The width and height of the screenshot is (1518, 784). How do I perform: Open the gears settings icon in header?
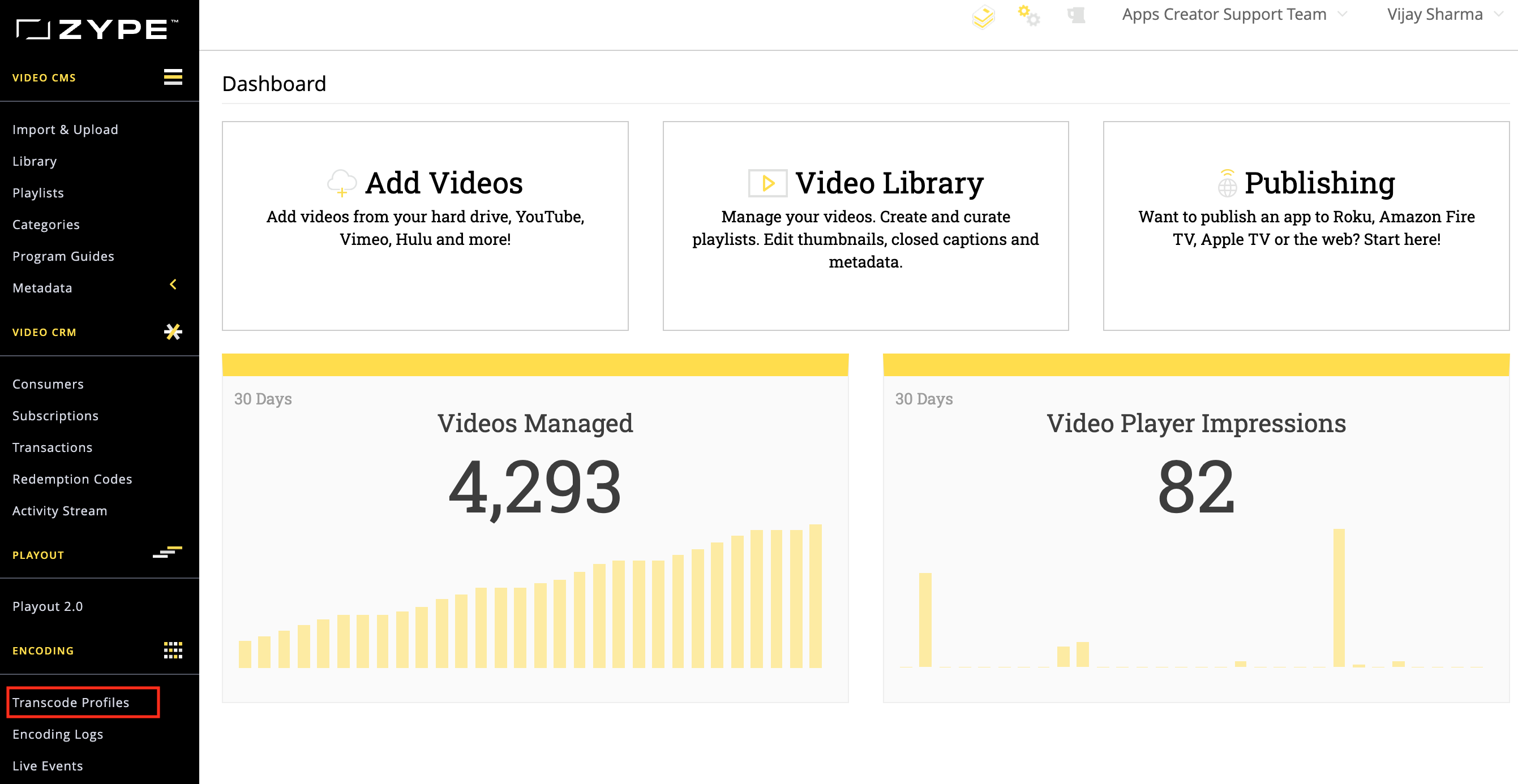[1029, 15]
